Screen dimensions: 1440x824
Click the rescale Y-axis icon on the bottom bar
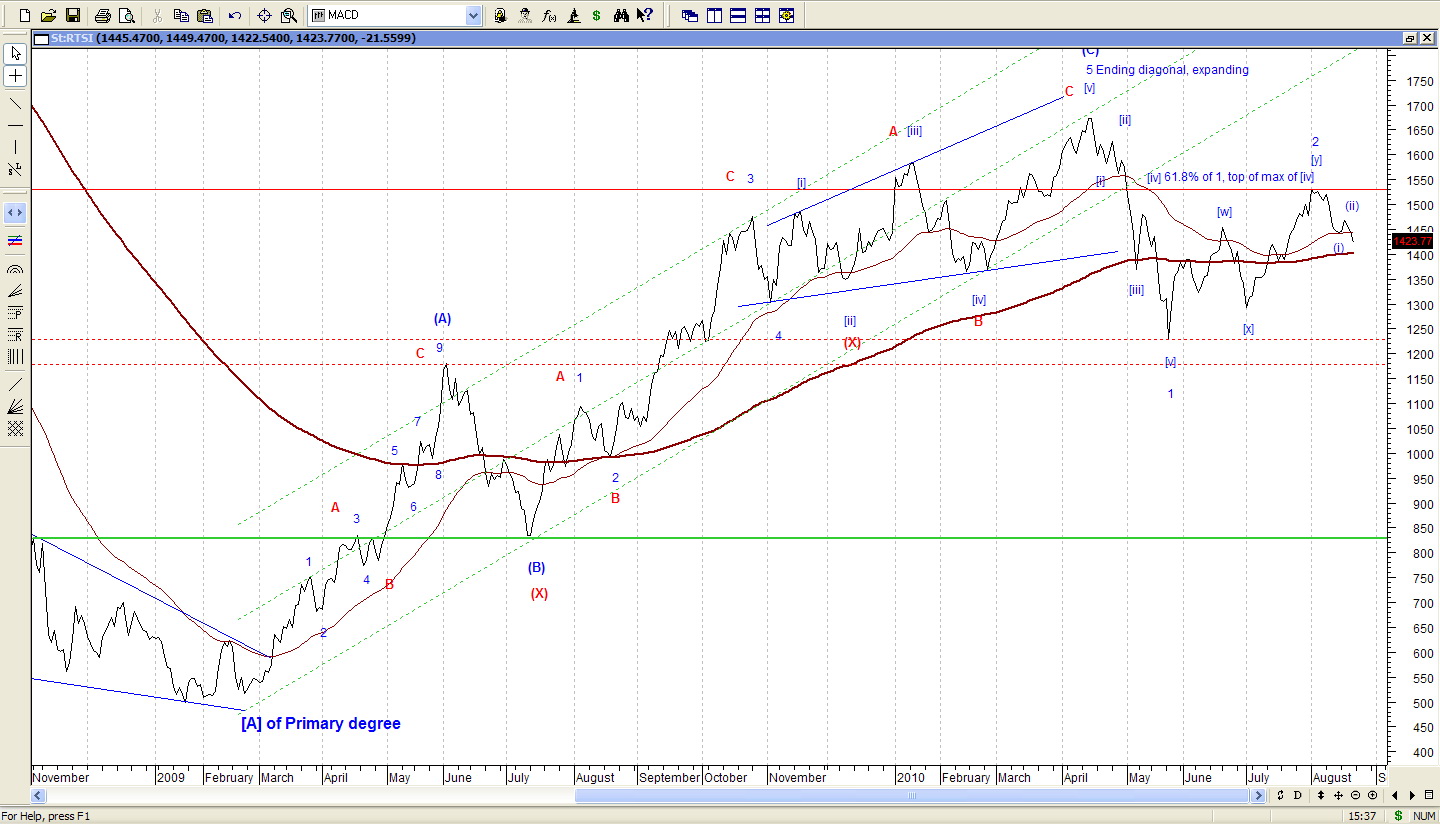click(x=1280, y=795)
